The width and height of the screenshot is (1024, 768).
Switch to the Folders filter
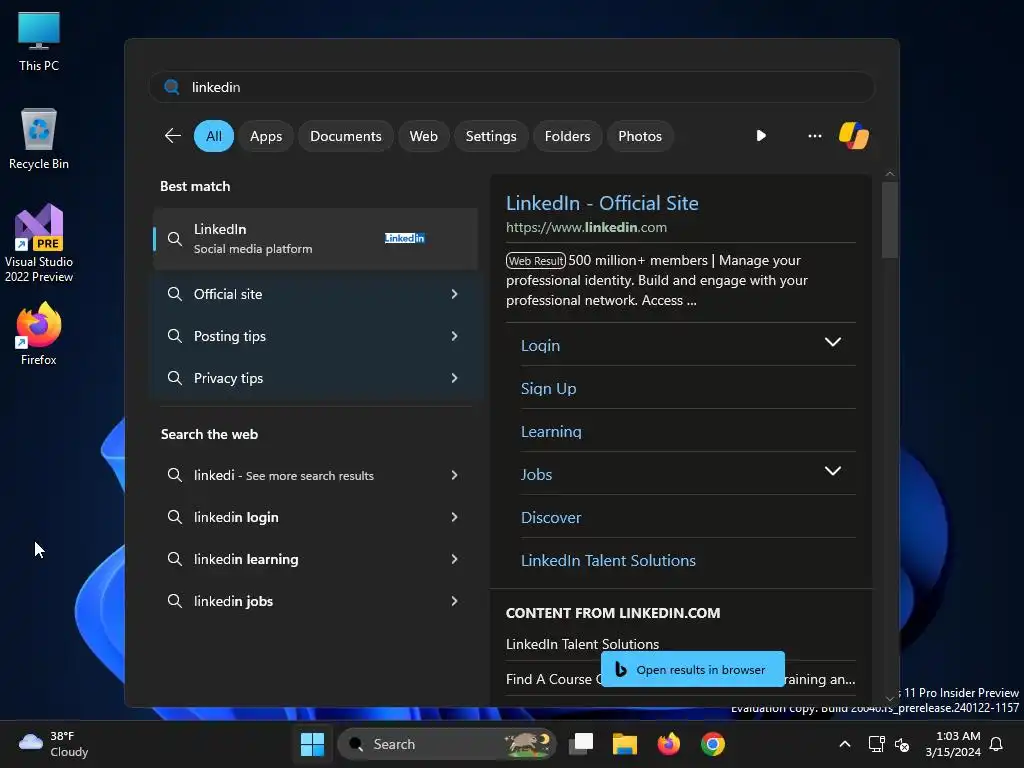567,136
